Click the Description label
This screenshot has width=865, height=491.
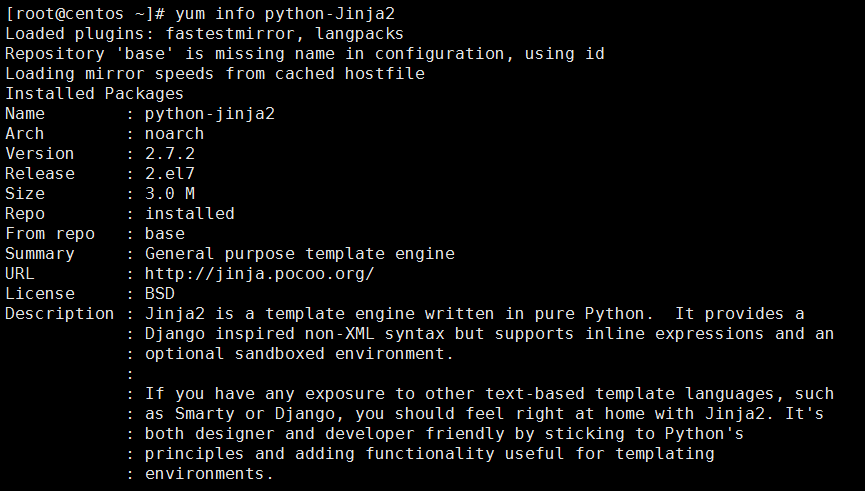click(x=60, y=313)
